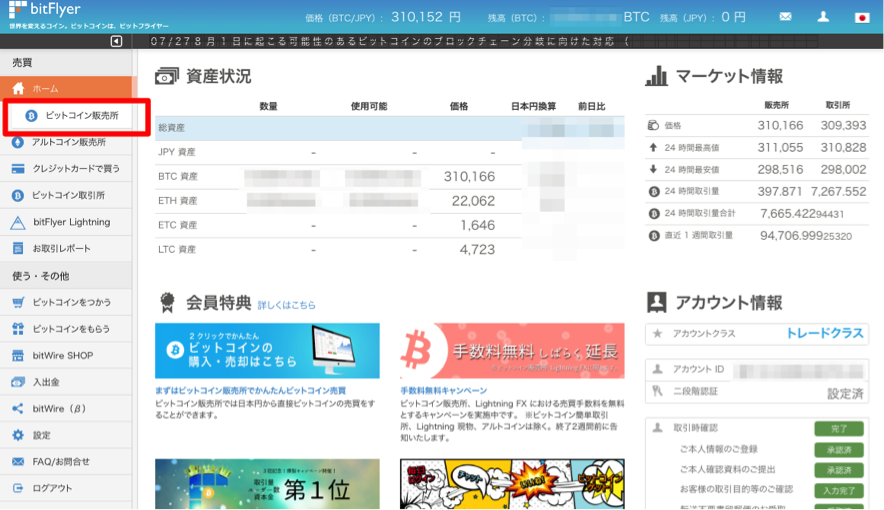Screen dimensions: 884x510
Task: Click the home icon in sidebar
Action: click(x=18, y=88)
